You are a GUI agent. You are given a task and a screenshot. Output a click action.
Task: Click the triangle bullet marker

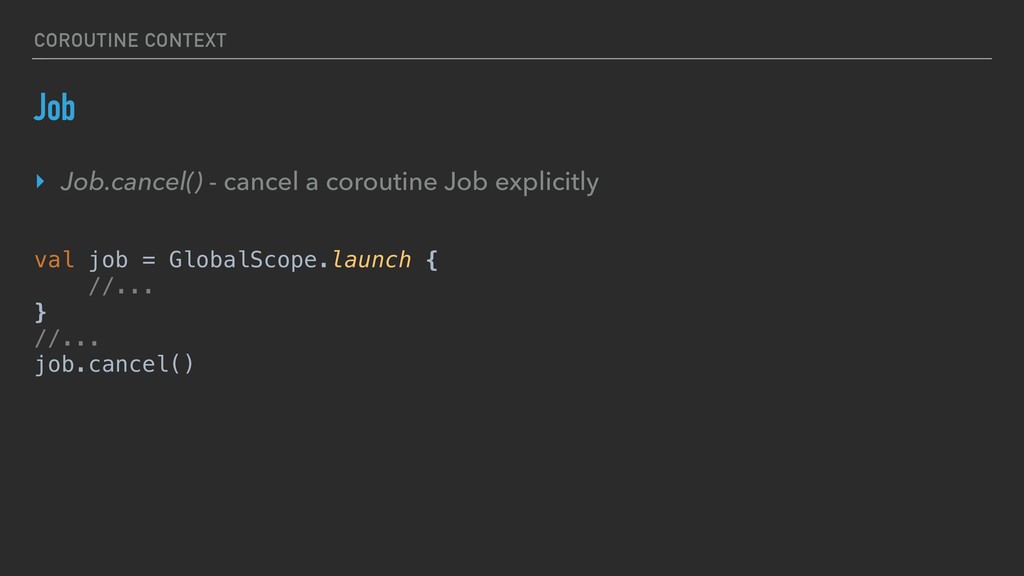pos(40,182)
